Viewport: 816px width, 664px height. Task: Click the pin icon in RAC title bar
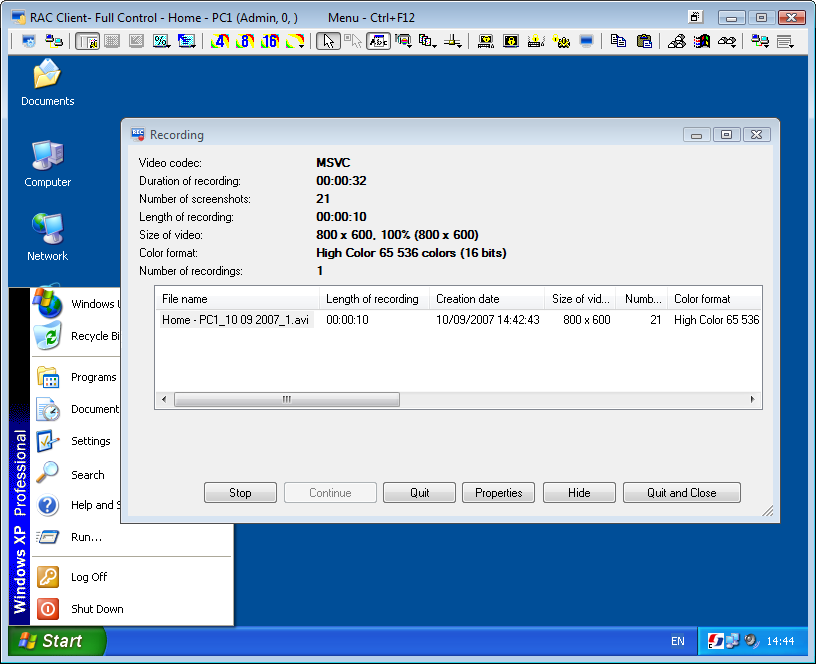click(x=695, y=17)
